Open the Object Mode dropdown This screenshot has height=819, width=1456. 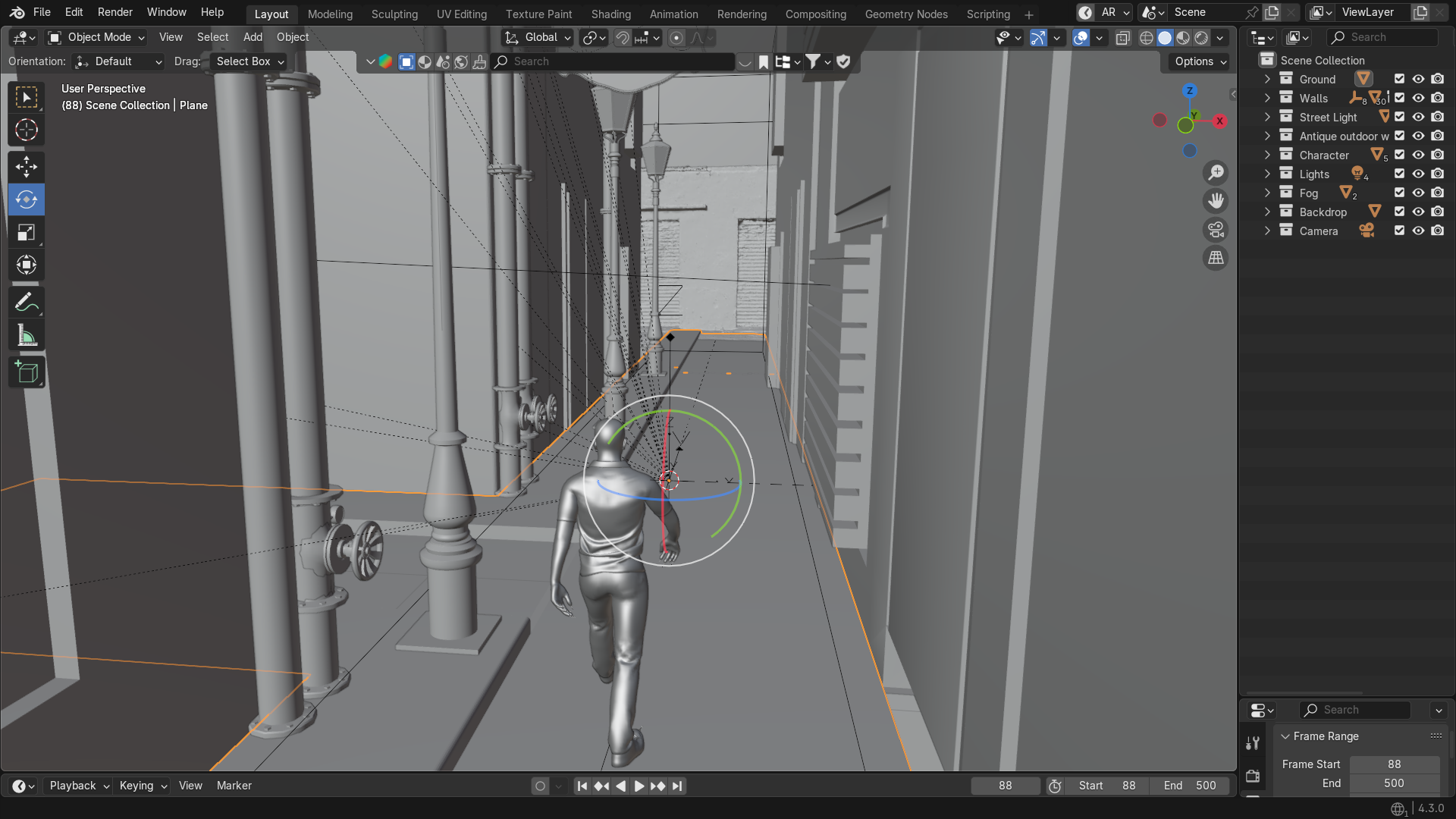(x=96, y=37)
